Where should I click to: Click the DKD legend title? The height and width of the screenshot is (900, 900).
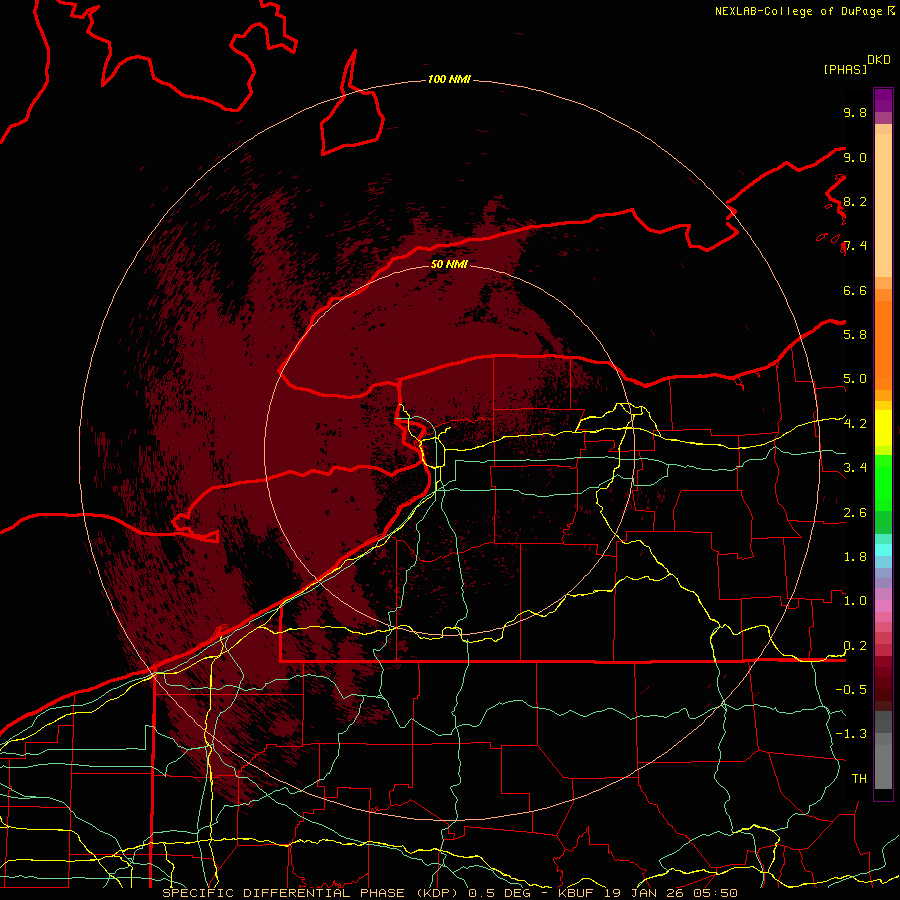click(x=878, y=60)
